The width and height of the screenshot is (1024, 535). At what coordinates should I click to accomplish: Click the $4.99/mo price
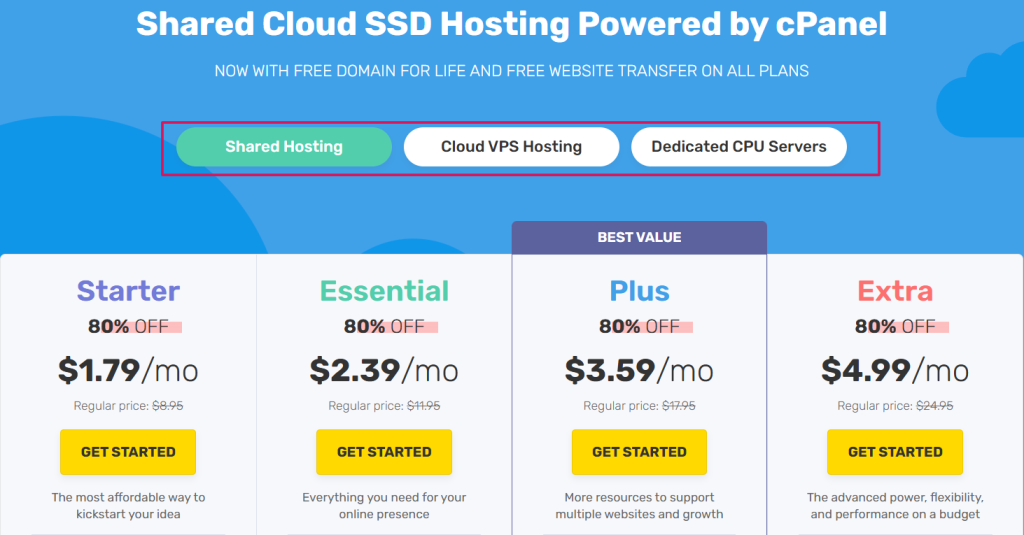pyautogui.click(x=895, y=370)
